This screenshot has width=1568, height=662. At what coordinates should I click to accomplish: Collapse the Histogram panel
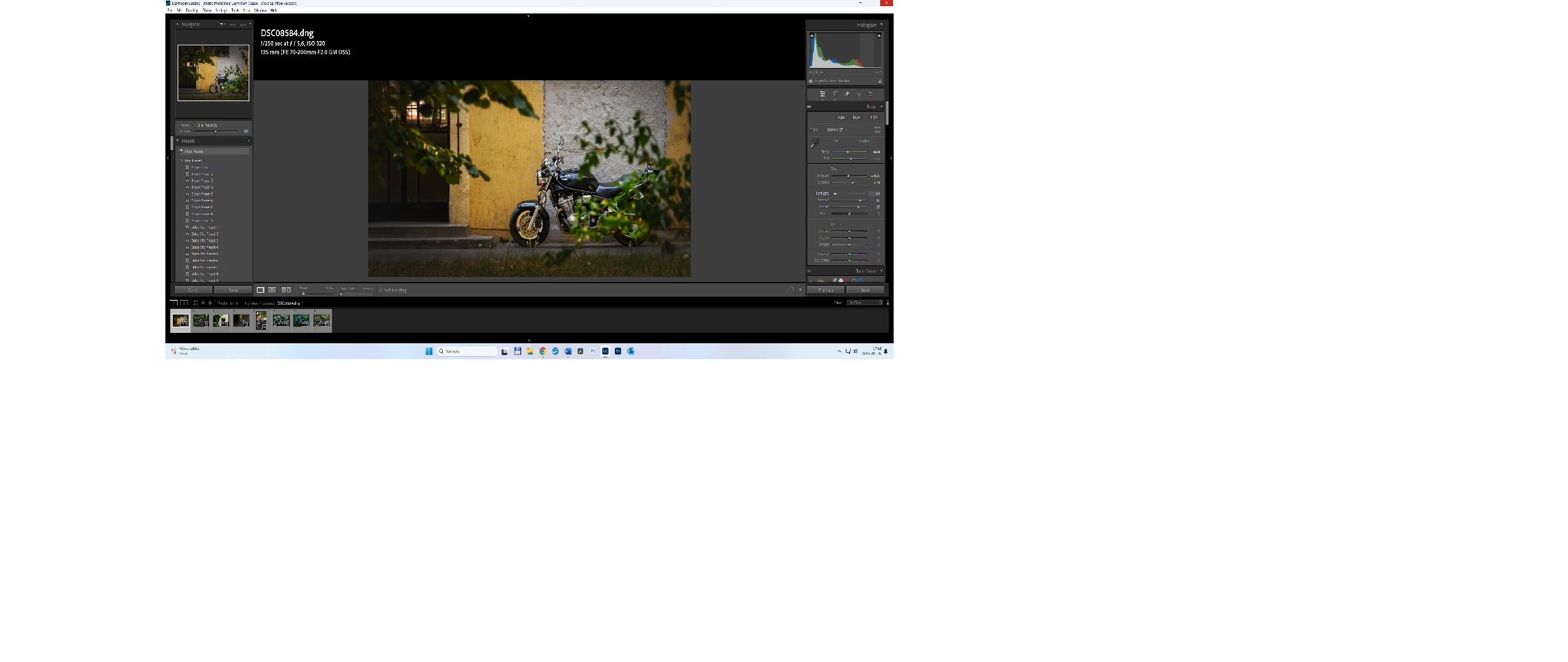(x=881, y=25)
